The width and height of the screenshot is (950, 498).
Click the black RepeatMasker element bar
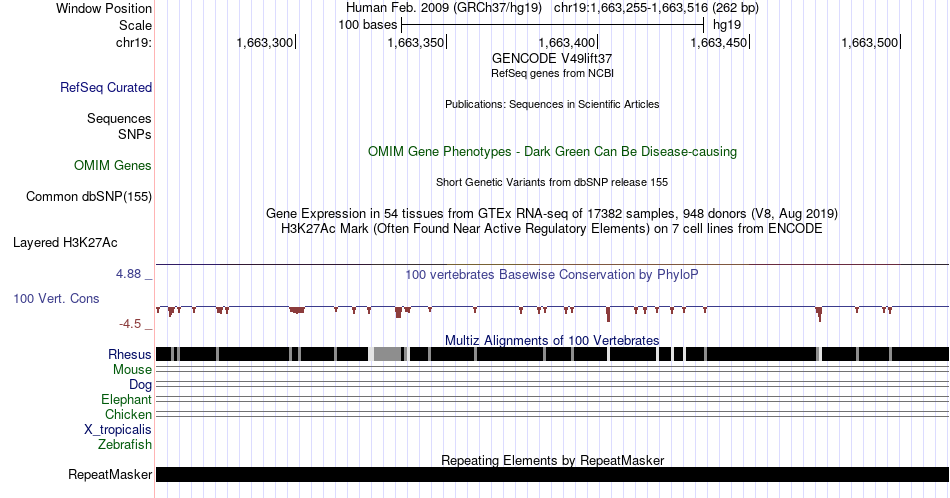pos(552,474)
